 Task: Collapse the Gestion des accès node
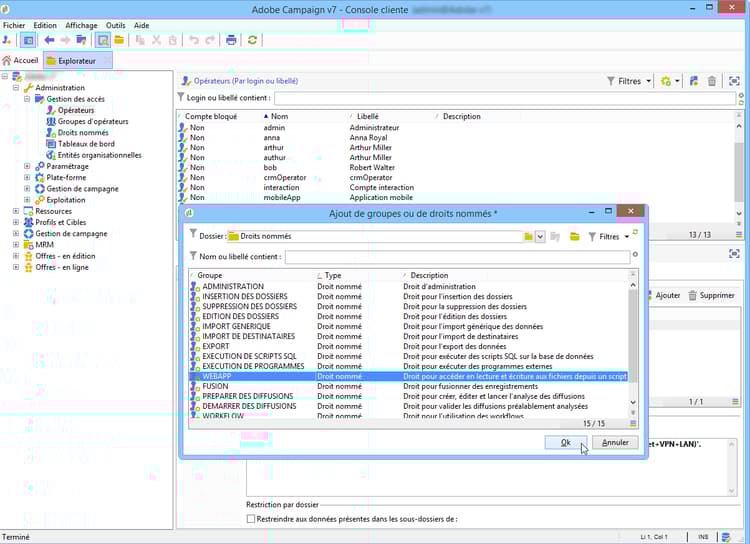click(x=28, y=99)
